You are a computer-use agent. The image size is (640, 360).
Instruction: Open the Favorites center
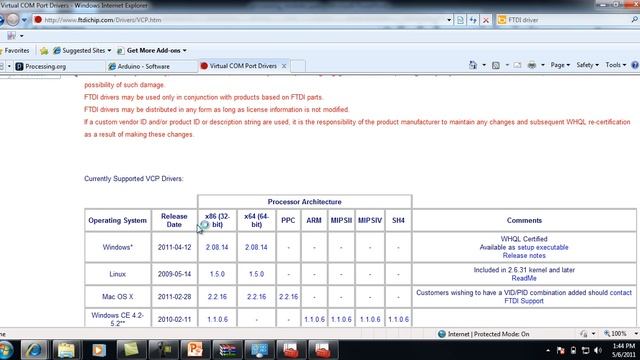pyautogui.click(x=16, y=51)
